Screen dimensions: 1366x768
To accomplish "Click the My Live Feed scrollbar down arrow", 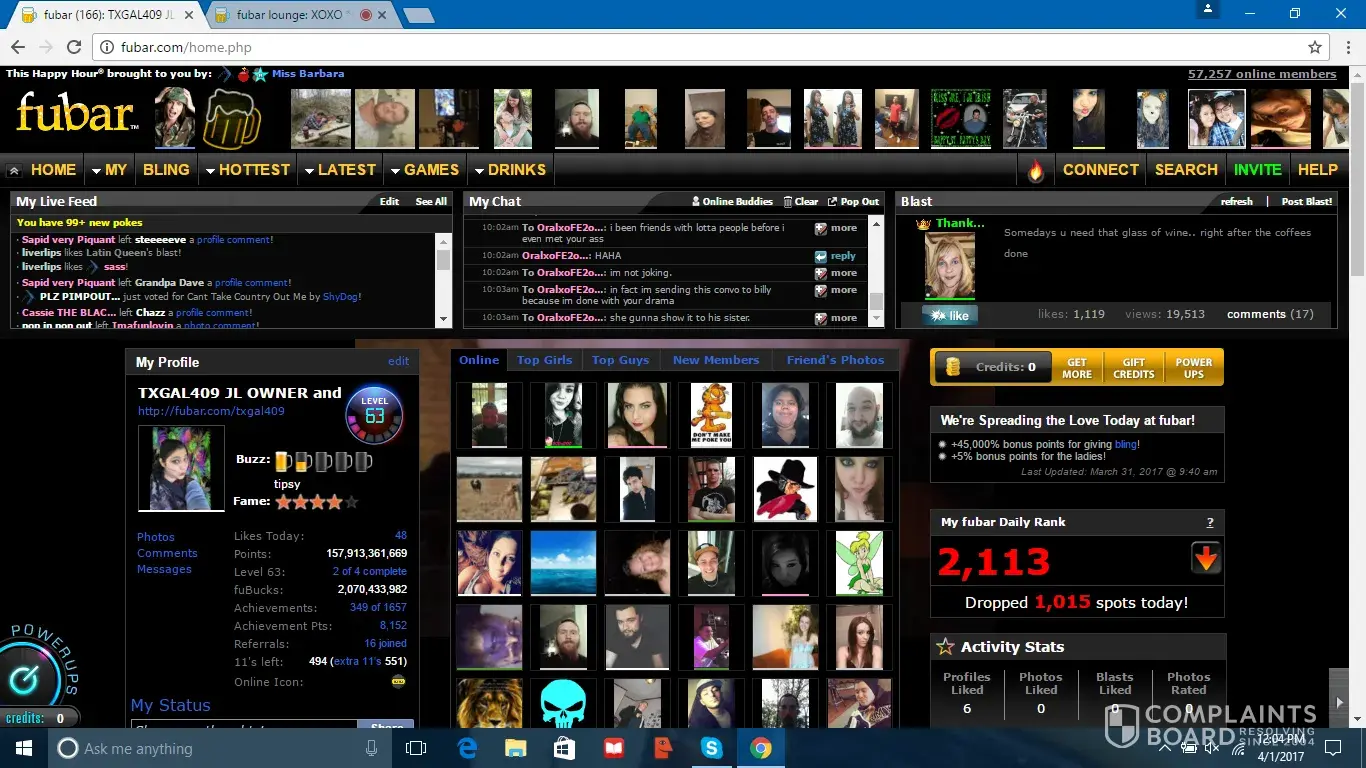I will [444, 319].
